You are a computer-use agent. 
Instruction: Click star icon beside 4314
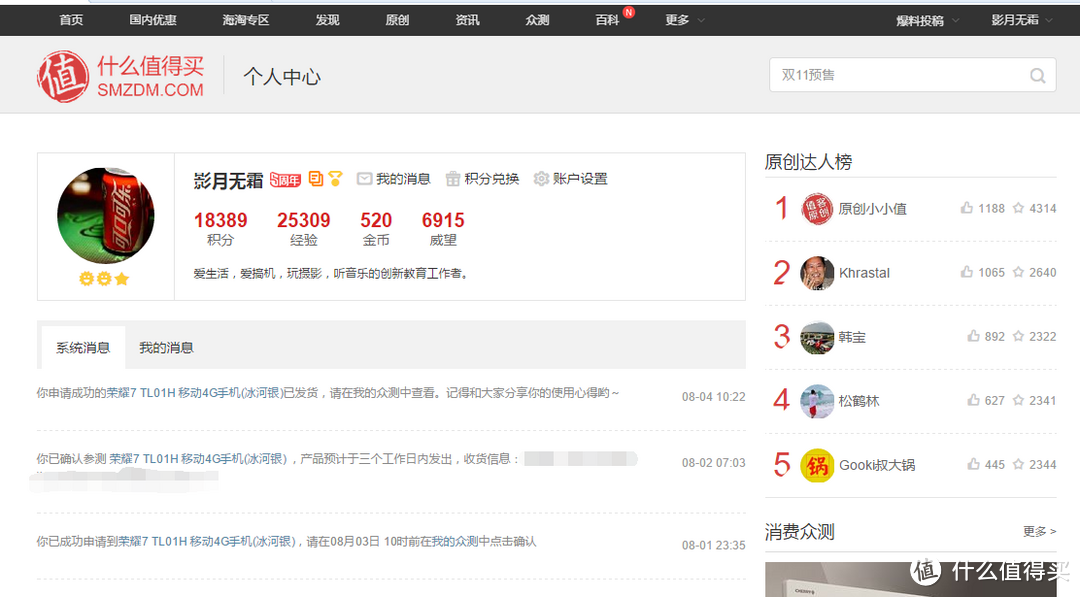coord(1018,208)
